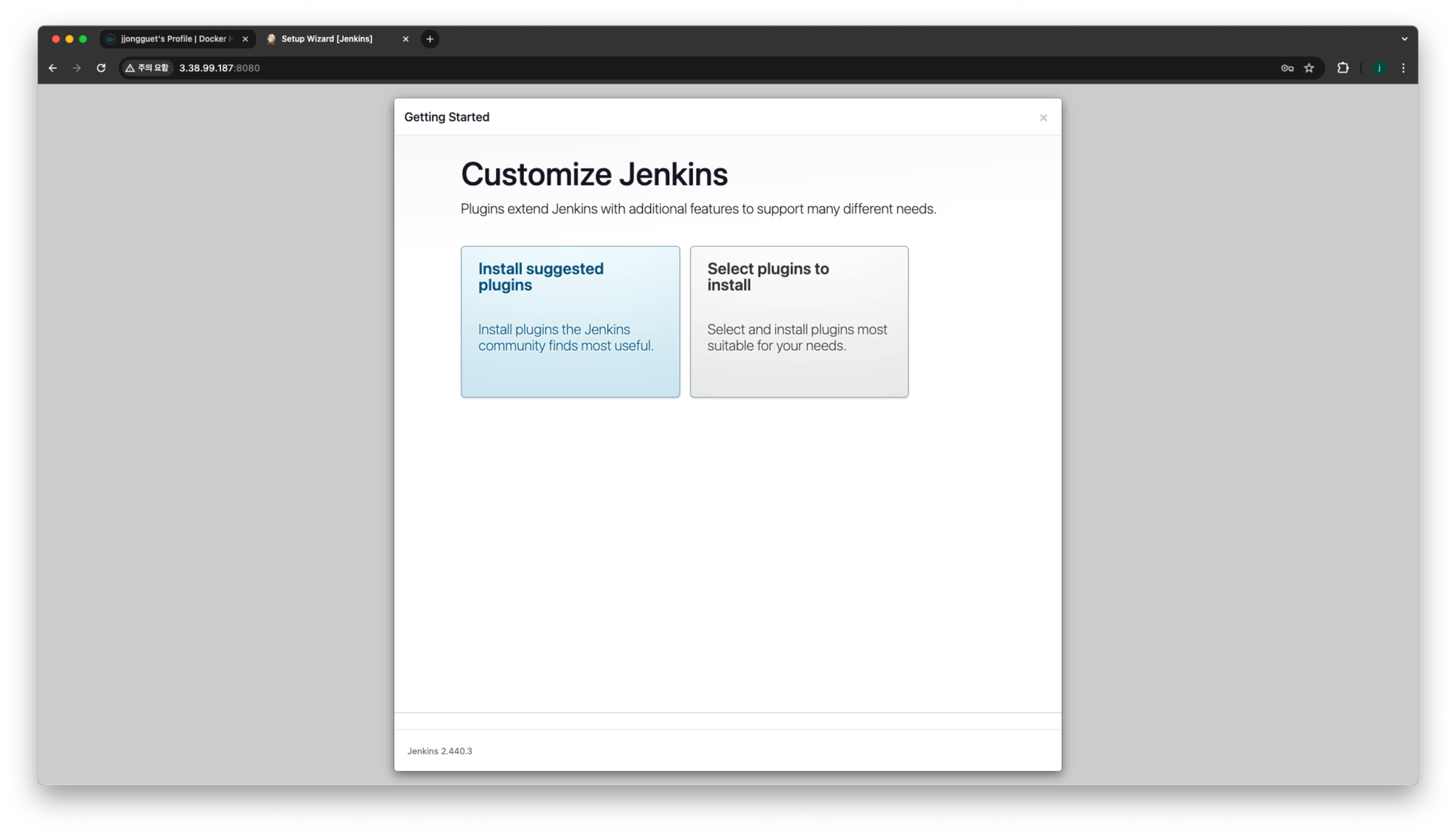Open the Chrome profile avatar
The width and height of the screenshot is (1456, 835).
(1378, 68)
